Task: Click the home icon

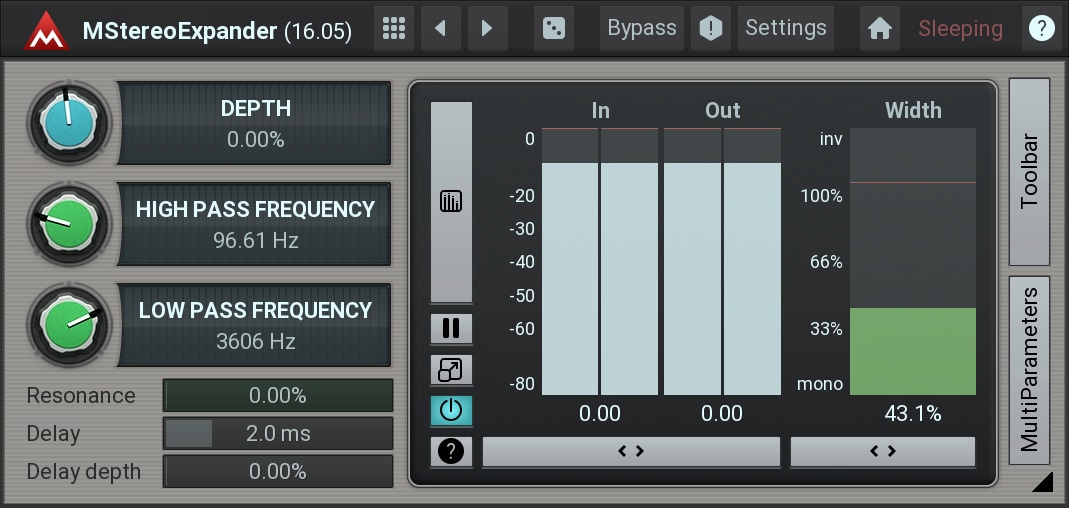Action: (x=879, y=28)
